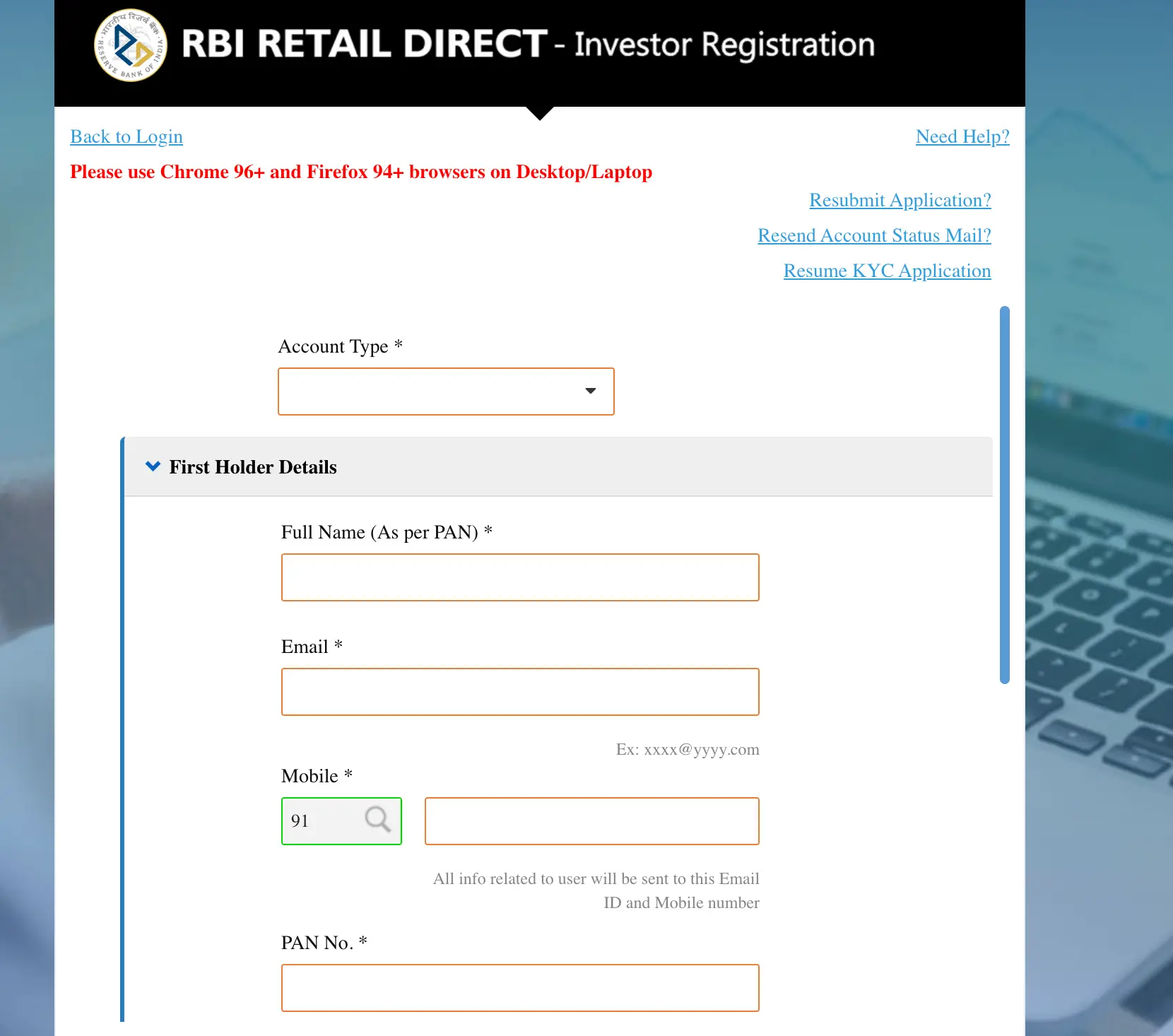
Task: Click the PAN No. label
Action: pyautogui.click(x=324, y=943)
